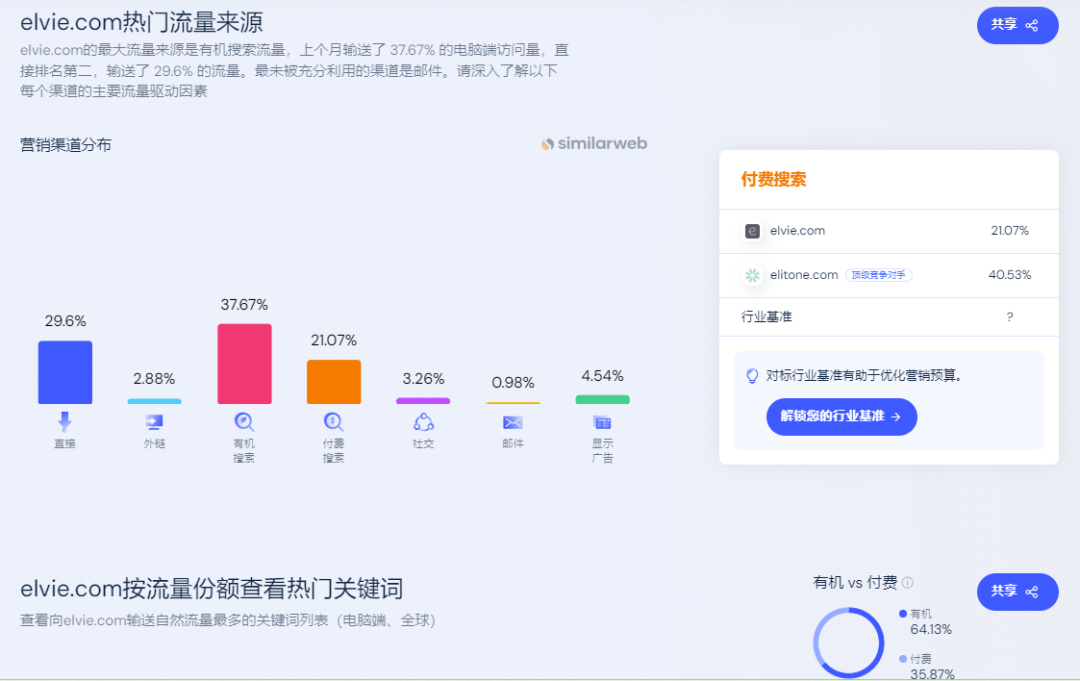Click the elitone.com green favicon
This screenshot has height=681, width=1080.
(x=752, y=275)
